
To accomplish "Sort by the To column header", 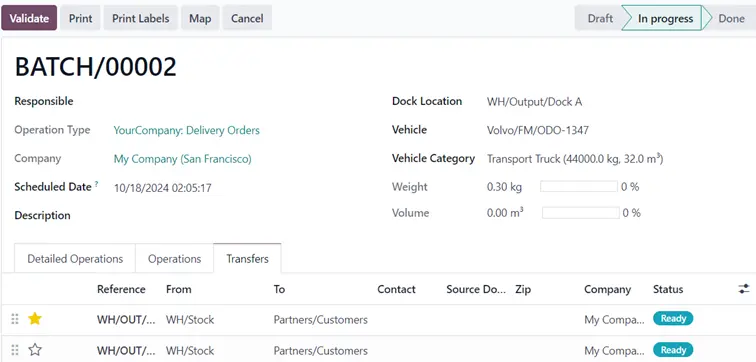I will pos(279,289).
